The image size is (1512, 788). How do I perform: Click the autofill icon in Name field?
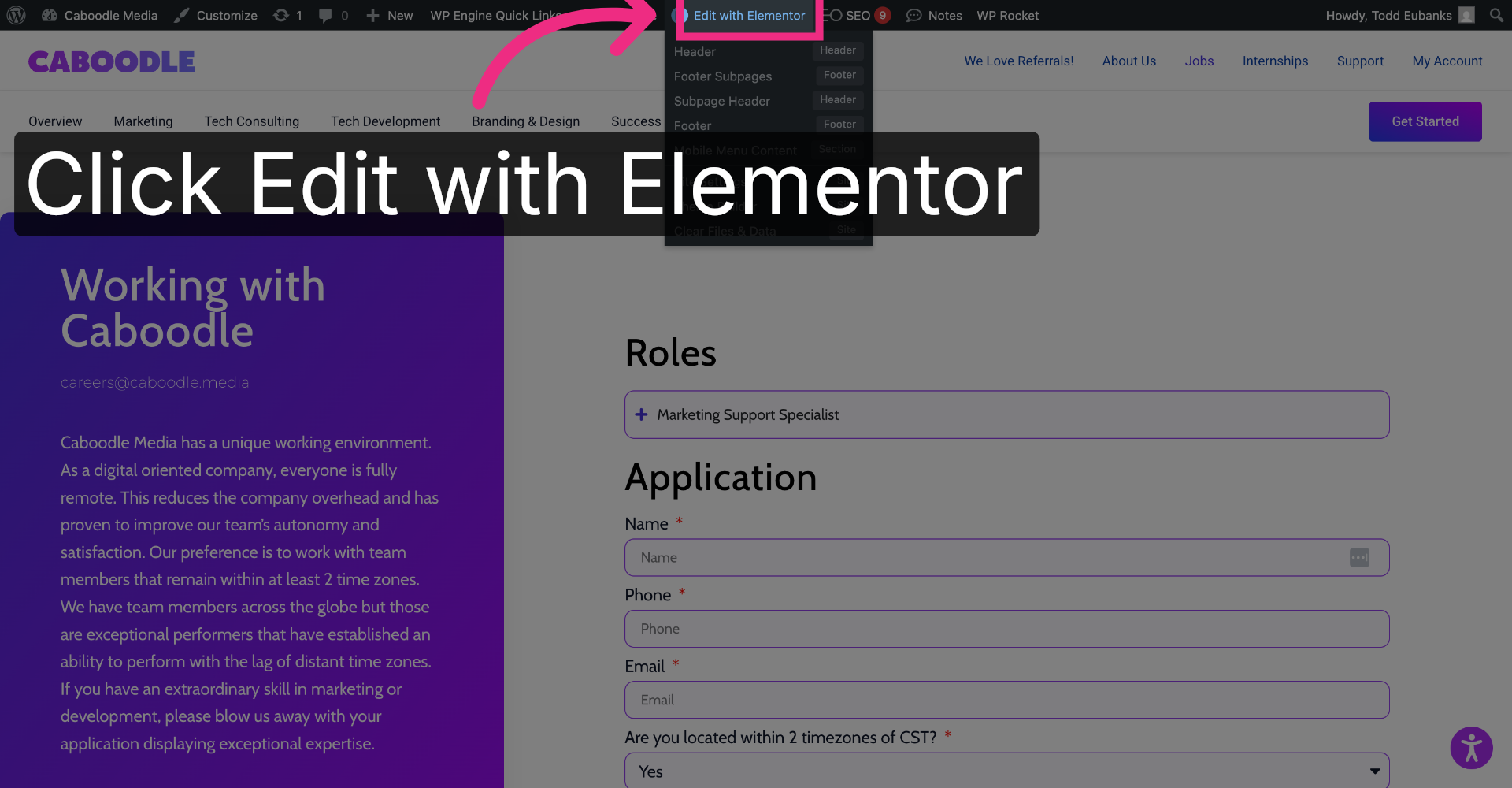[x=1359, y=558]
